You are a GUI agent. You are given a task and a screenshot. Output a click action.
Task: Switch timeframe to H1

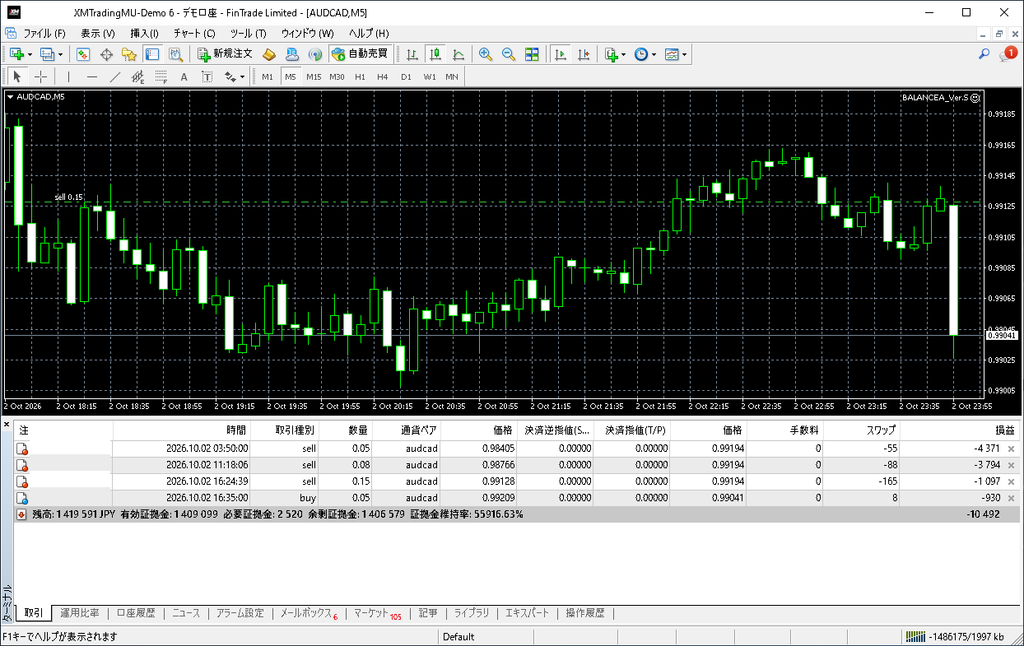(x=360, y=76)
